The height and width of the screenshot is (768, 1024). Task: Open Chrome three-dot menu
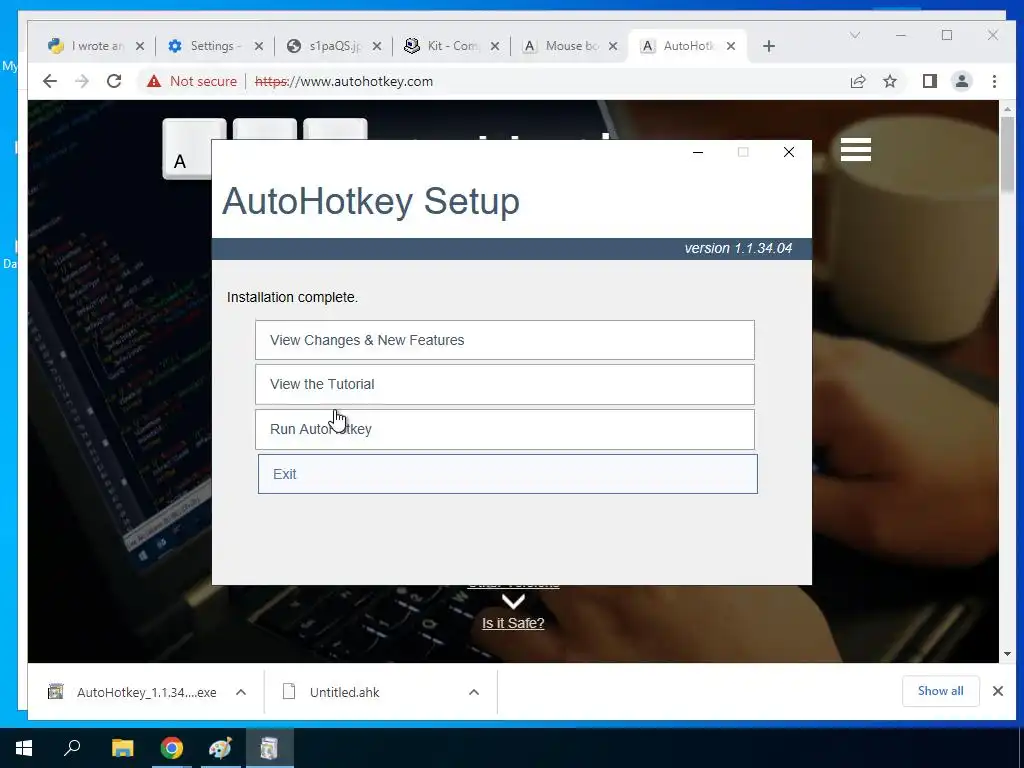coord(994,81)
